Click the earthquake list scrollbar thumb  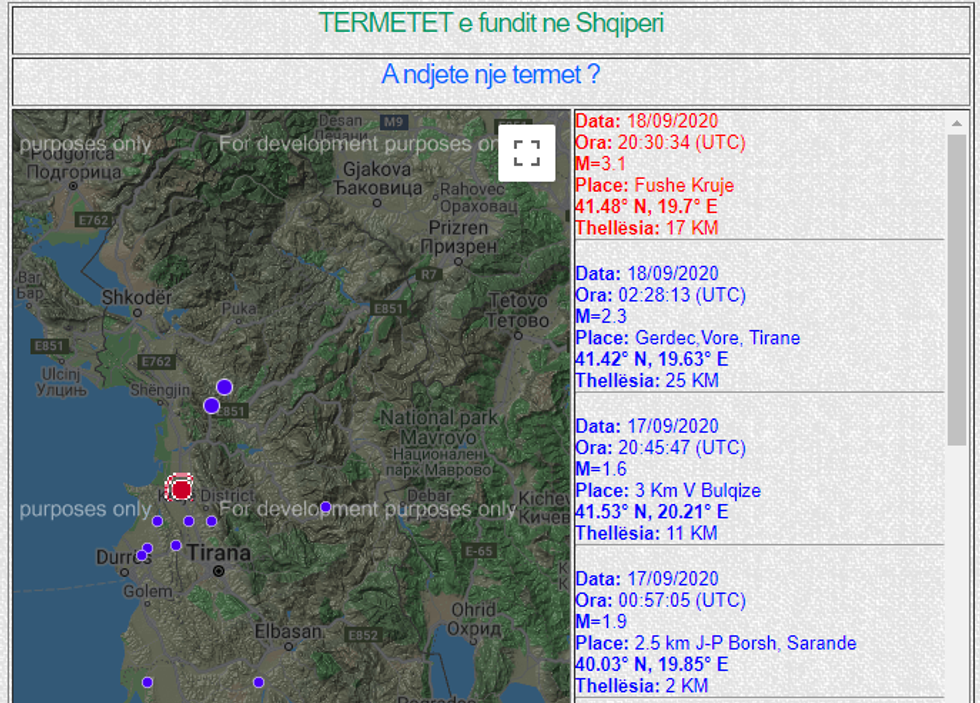click(x=956, y=290)
